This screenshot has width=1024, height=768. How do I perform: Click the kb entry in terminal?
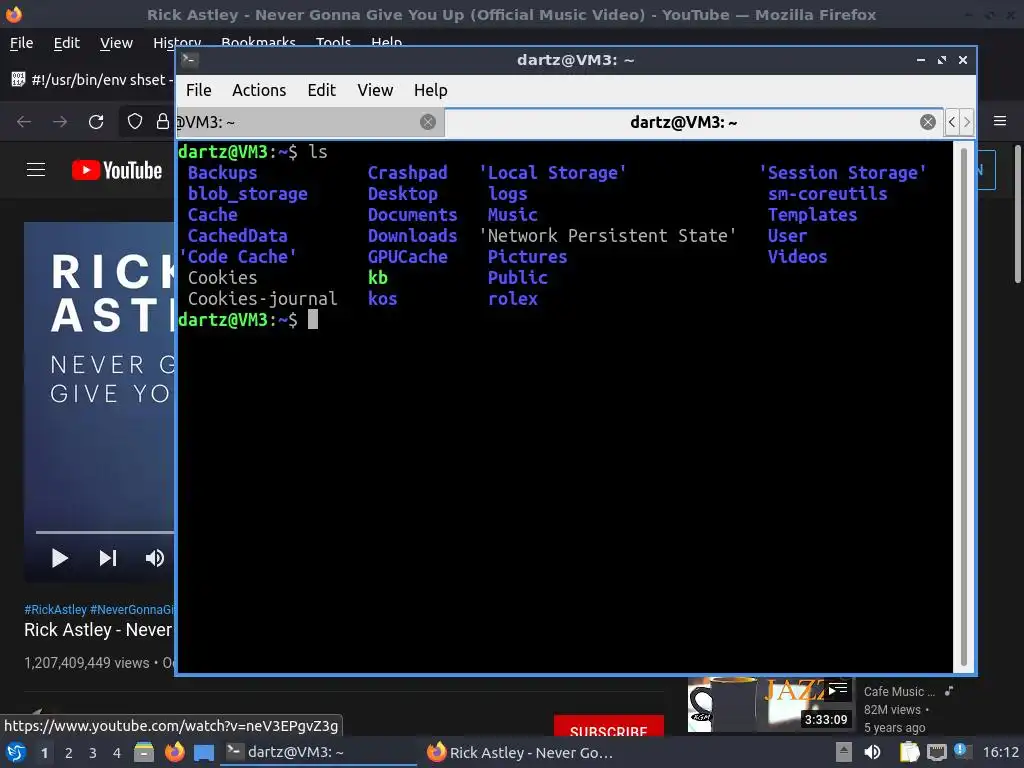(x=377, y=278)
